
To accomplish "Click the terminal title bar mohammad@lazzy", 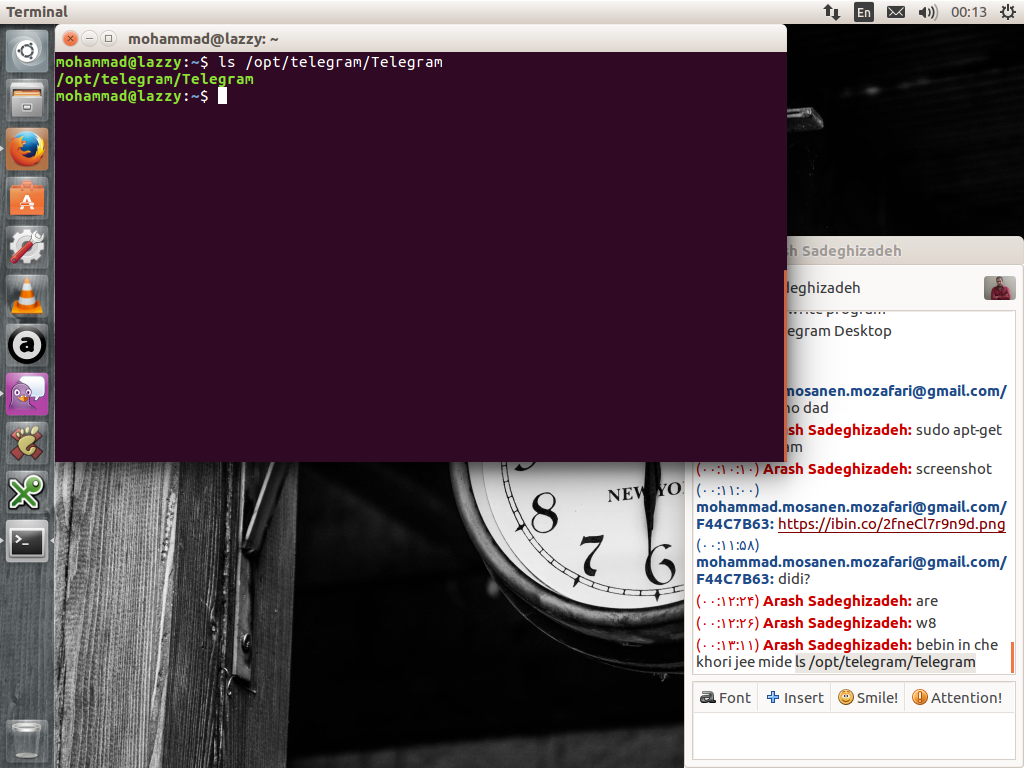I will 421,39.
